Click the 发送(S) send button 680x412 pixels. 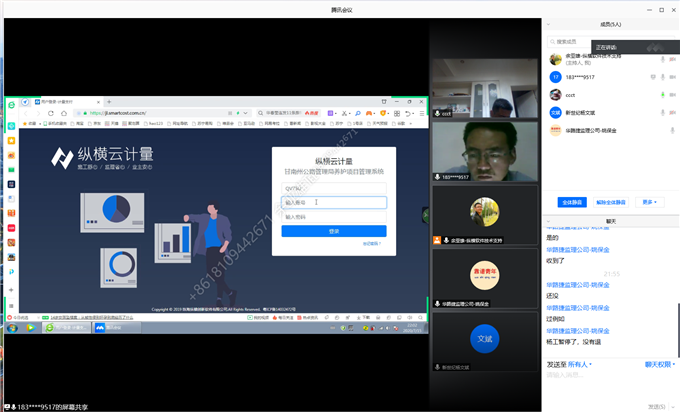tap(657, 407)
